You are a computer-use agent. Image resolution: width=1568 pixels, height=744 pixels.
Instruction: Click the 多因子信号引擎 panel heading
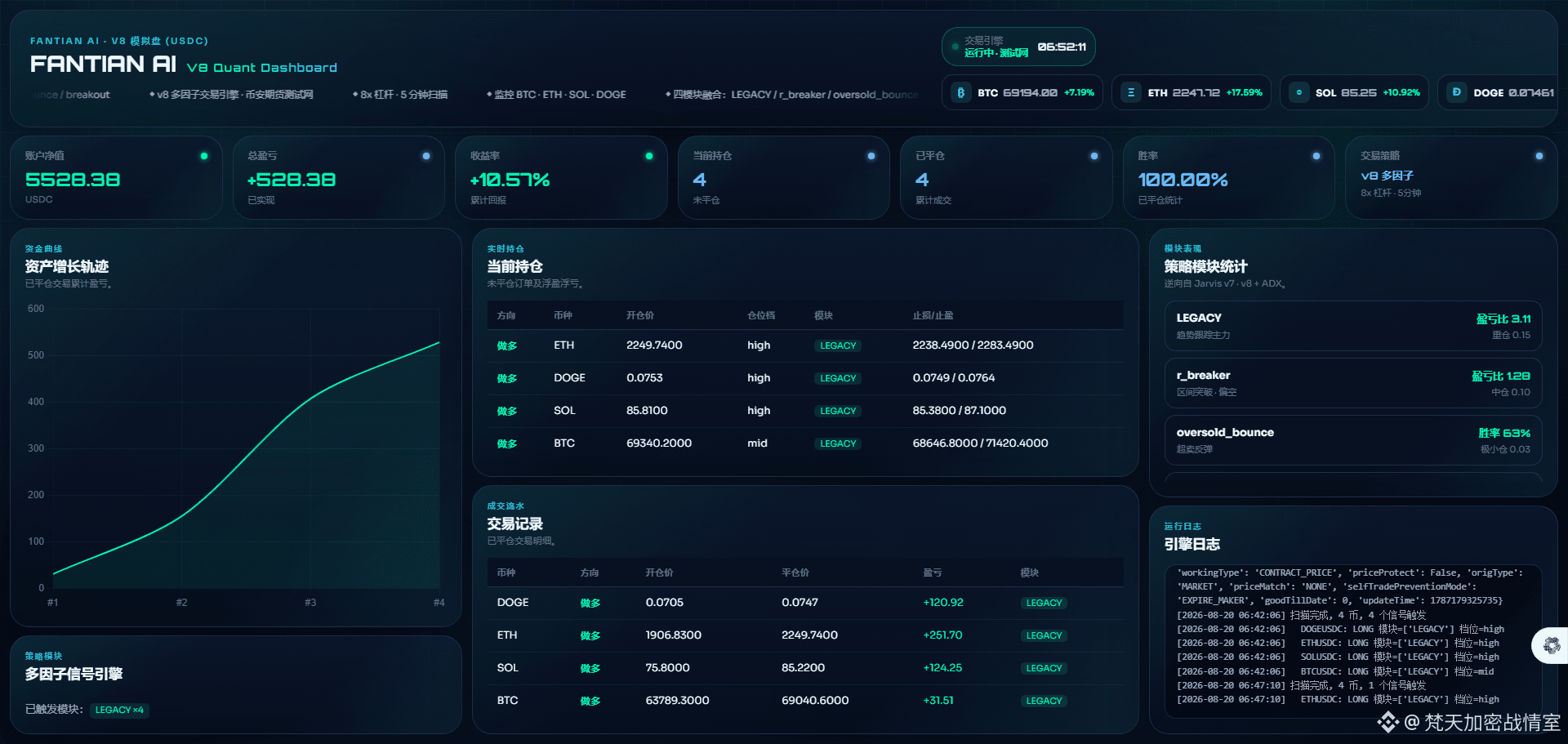point(73,674)
